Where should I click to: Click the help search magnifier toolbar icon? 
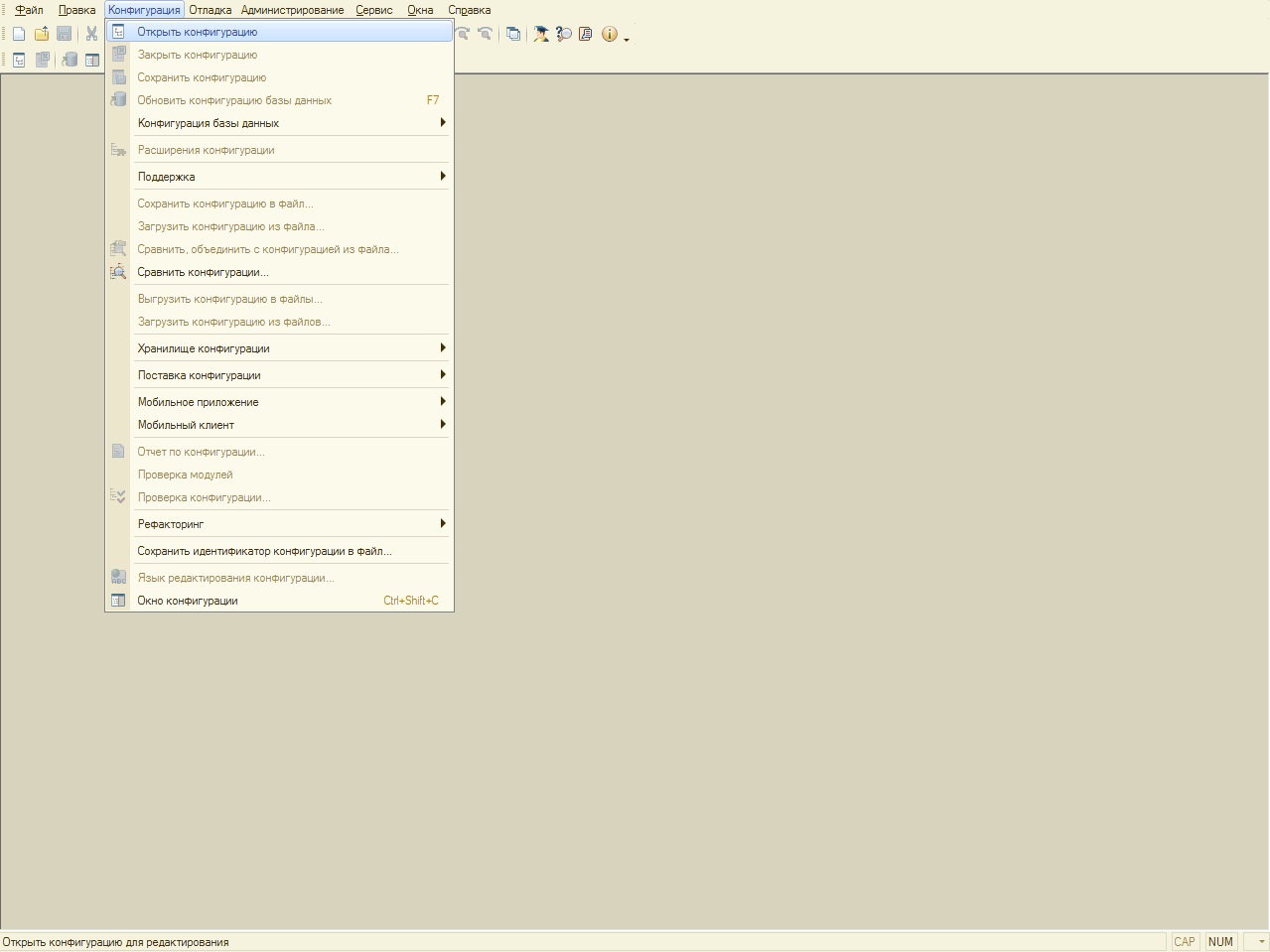point(564,34)
